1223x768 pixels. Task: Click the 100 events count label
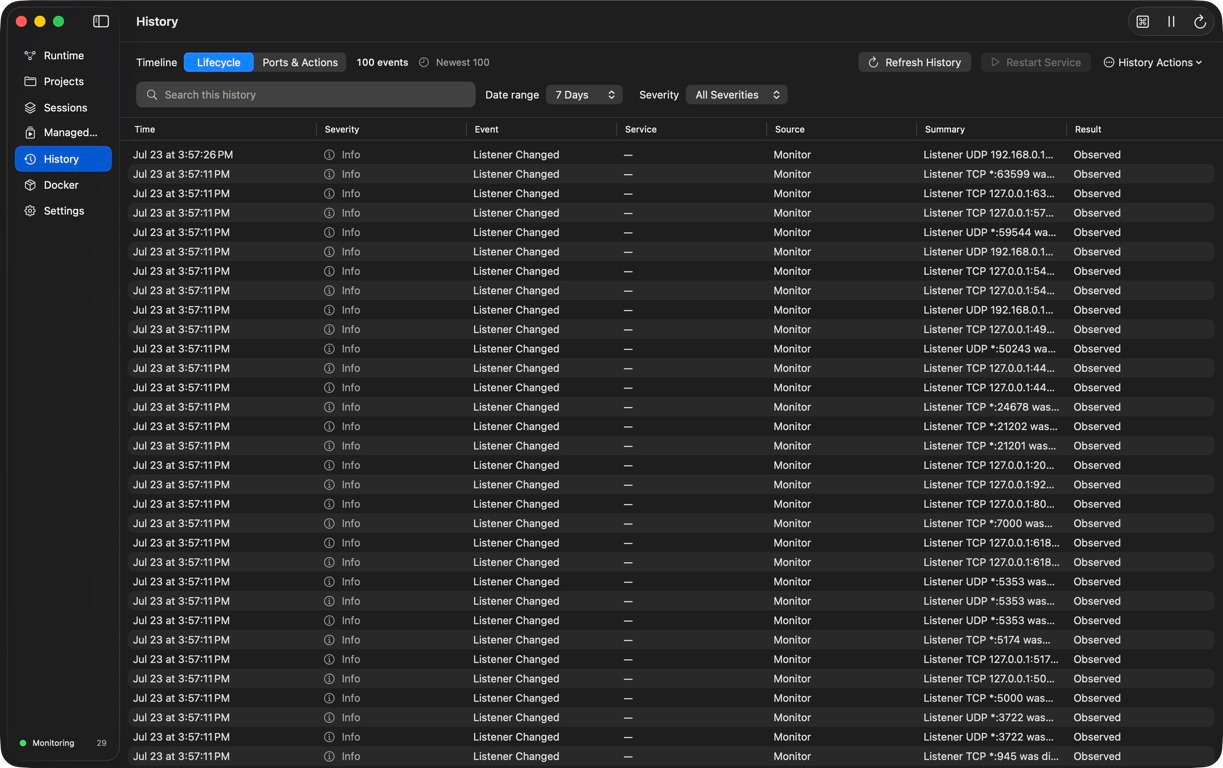[382, 62]
